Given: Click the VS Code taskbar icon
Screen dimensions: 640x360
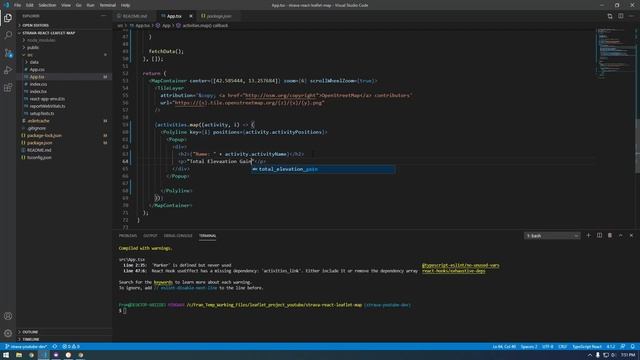Looking at the screenshot, I should (x=44, y=355).
